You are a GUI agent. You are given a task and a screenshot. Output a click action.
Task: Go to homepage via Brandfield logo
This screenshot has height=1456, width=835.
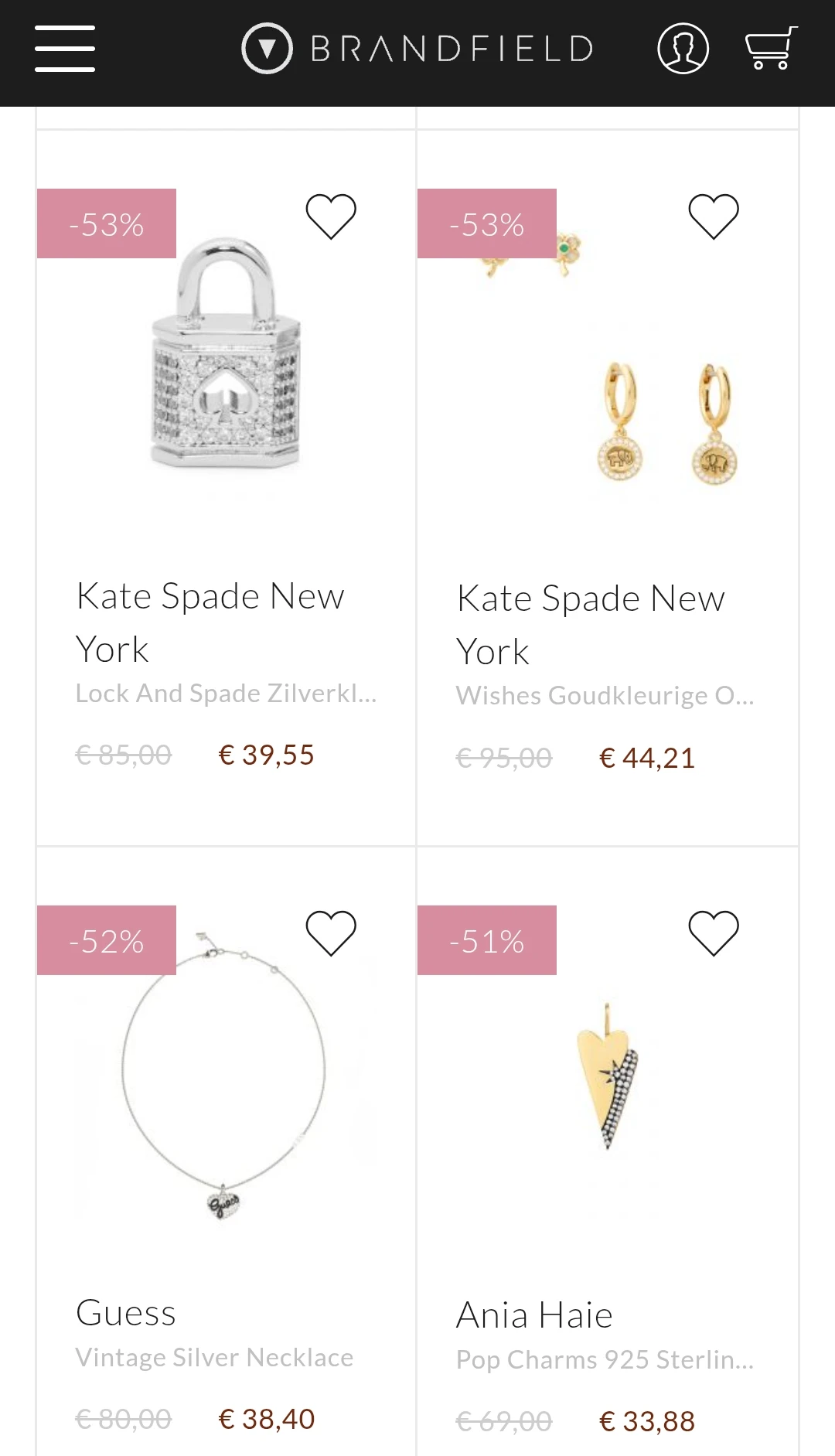pos(418,49)
